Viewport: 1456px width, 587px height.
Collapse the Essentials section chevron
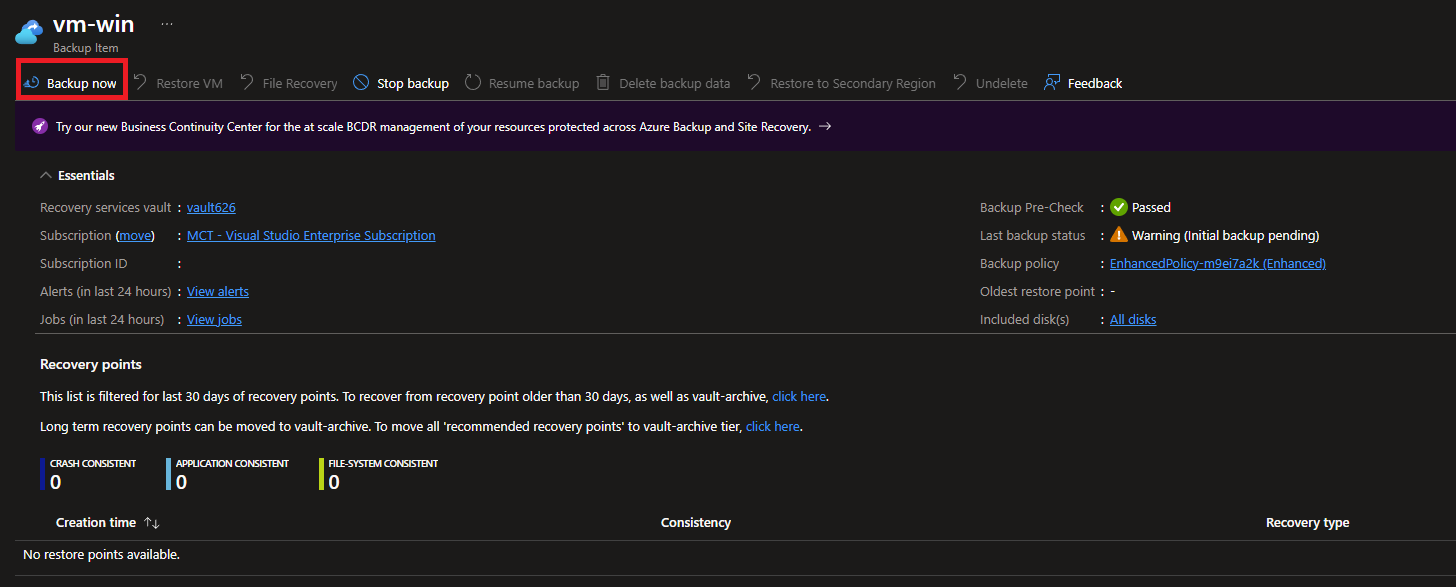pyautogui.click(x=46, y=175)
